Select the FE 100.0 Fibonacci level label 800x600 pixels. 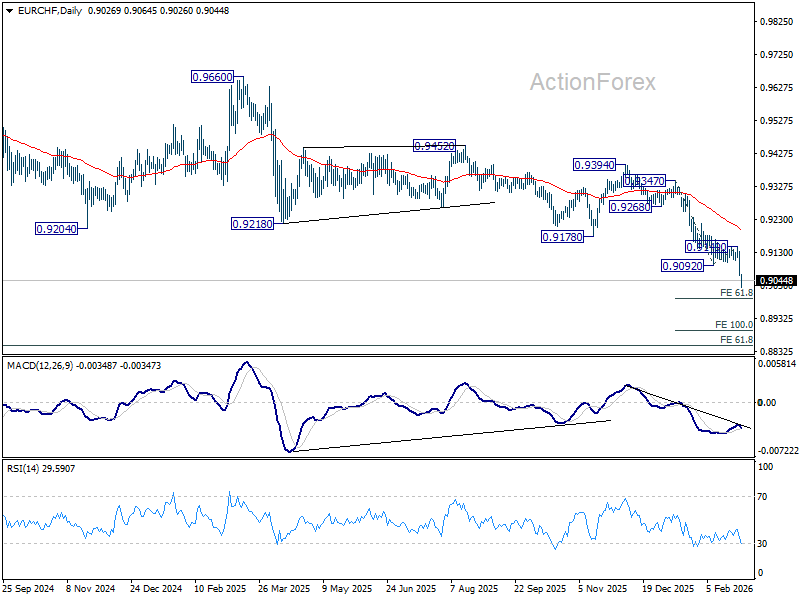pos(734,324)
